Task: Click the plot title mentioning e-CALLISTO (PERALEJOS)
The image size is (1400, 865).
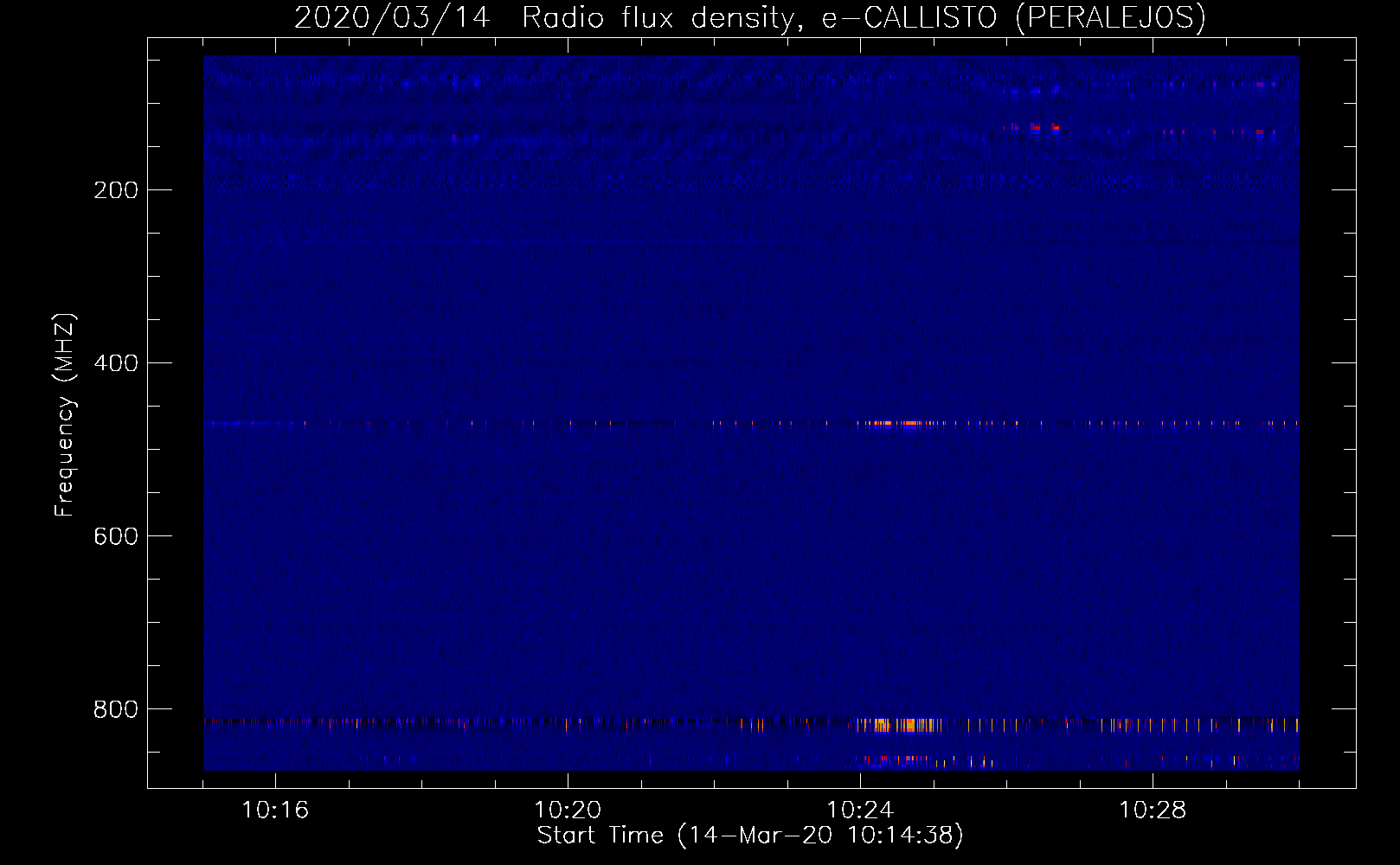Action: pos(749,17)
